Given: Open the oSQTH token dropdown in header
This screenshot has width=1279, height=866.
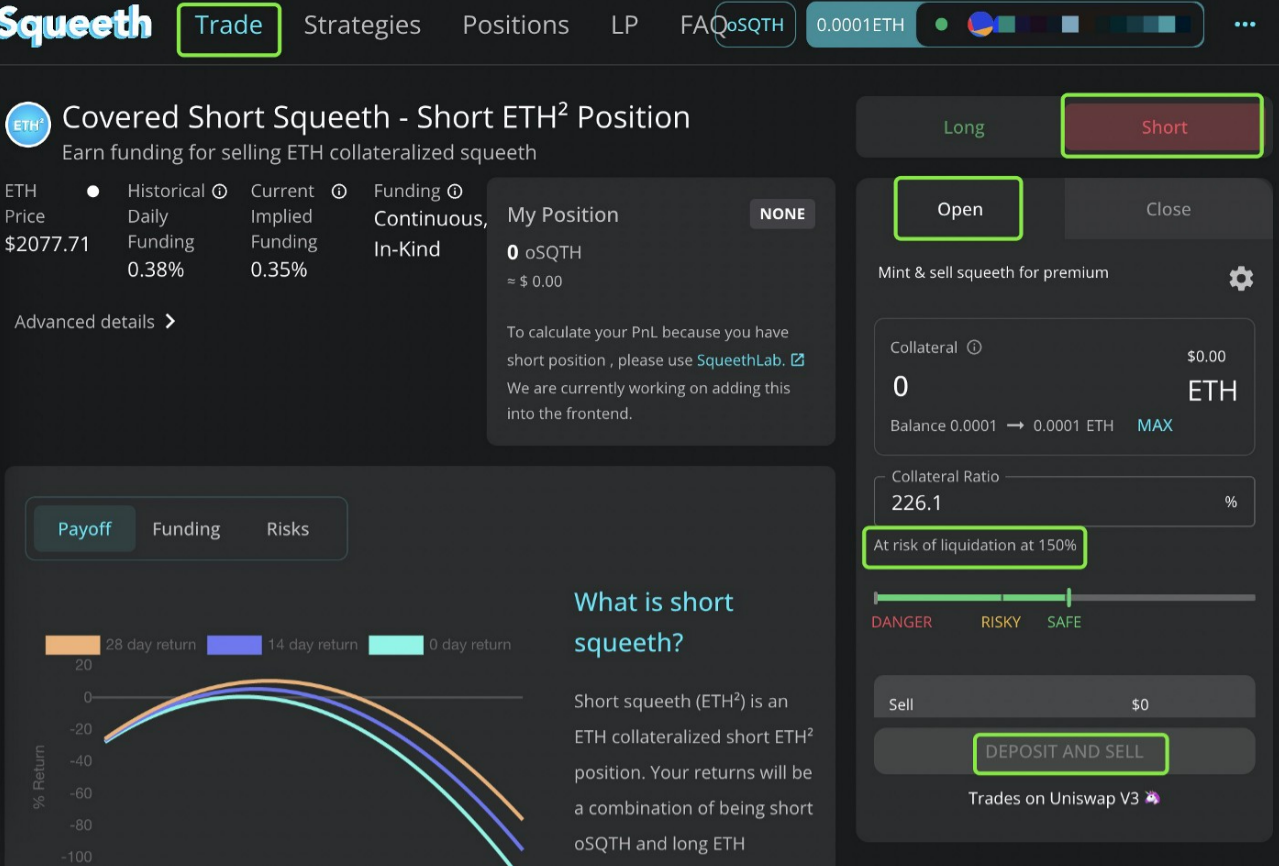Looking at the screenshot, I should (x=755, y=26).
